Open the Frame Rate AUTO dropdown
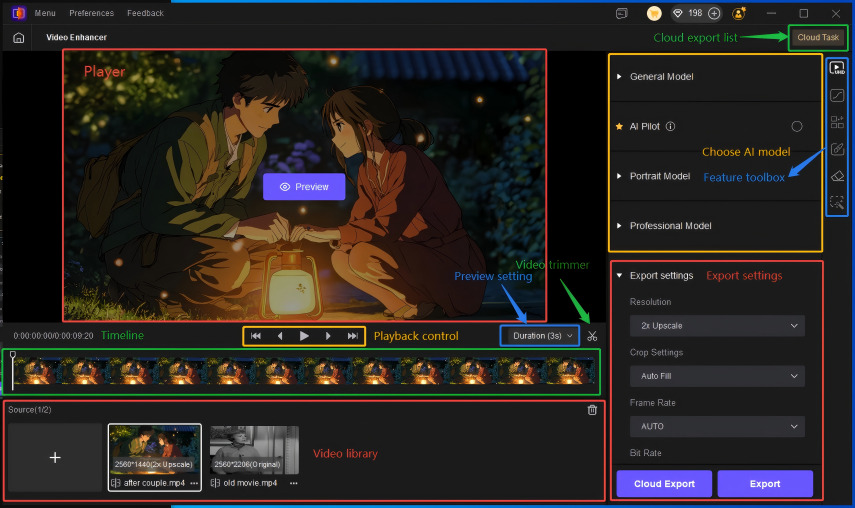855x508 pixels. pos(717,426)
